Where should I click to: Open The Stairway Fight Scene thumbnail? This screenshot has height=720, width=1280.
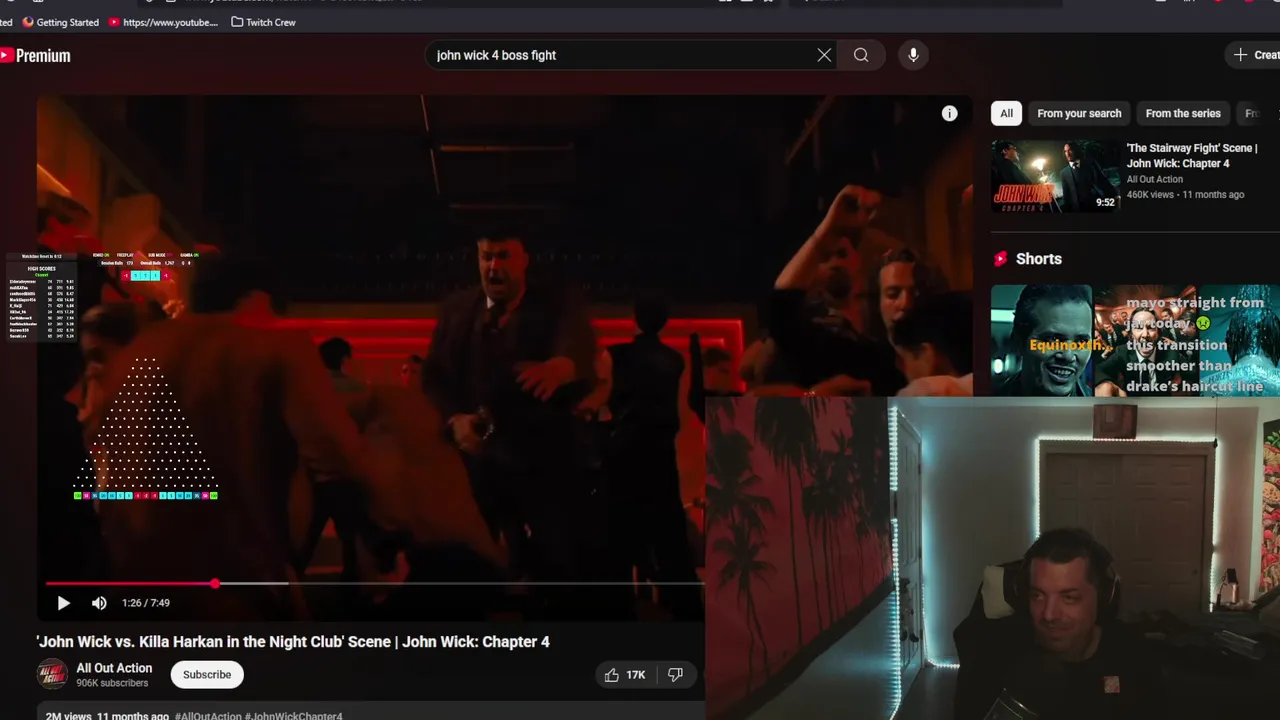coord(1055,176)
